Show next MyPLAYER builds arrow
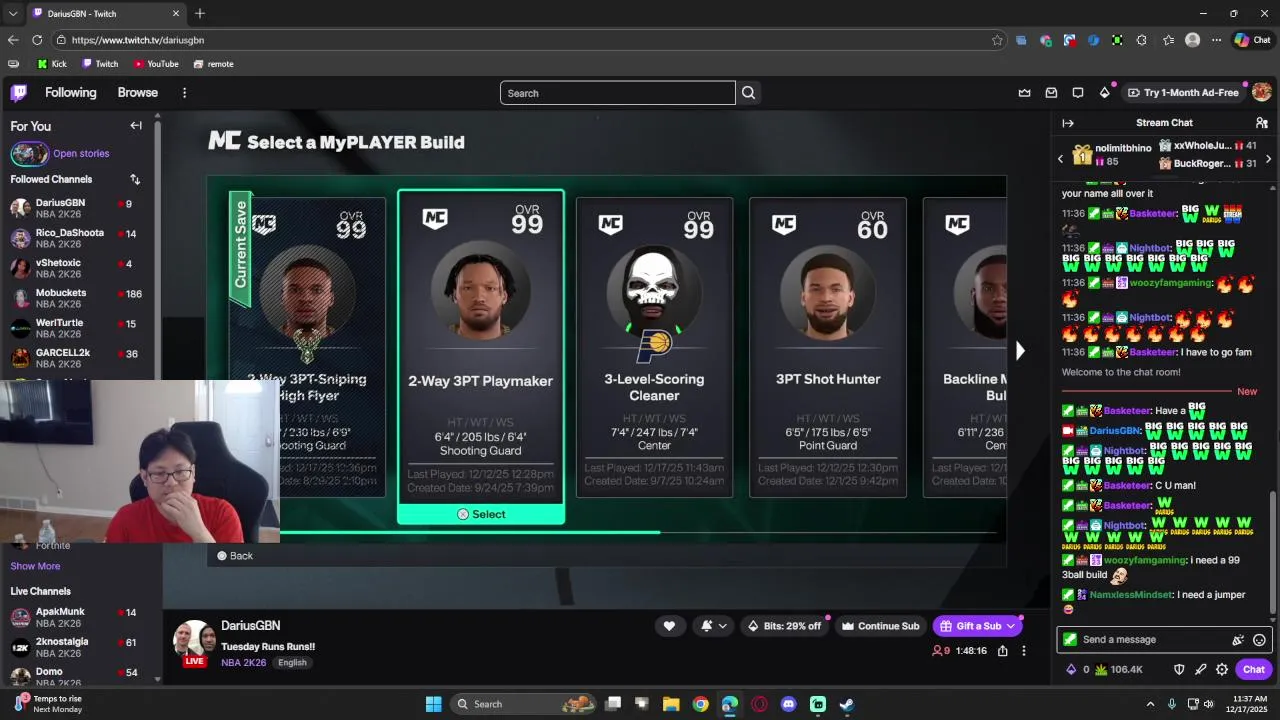This screenshot has width=1280, height=720. coord(1020,350)
